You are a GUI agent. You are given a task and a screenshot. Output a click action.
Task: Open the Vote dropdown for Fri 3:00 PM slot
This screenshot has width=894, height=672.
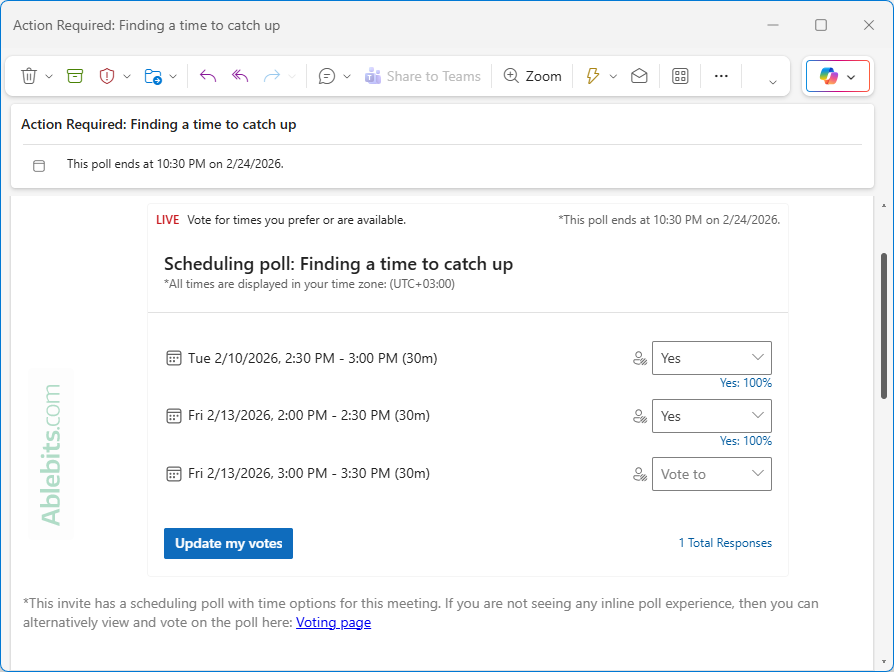point(711,474)
